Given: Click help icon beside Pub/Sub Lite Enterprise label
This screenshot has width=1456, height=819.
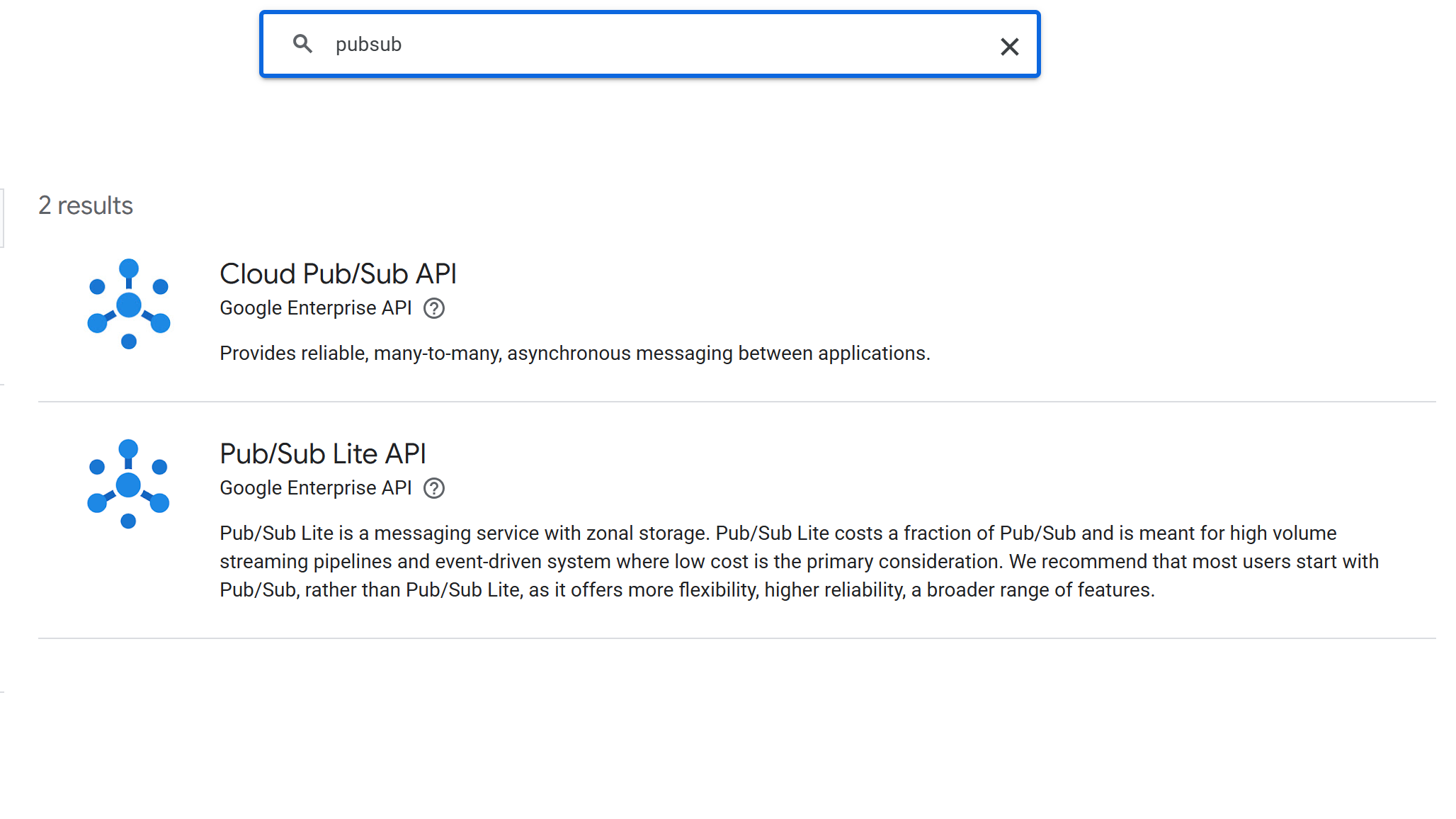Looking at the screenshot, I should 434,489.
